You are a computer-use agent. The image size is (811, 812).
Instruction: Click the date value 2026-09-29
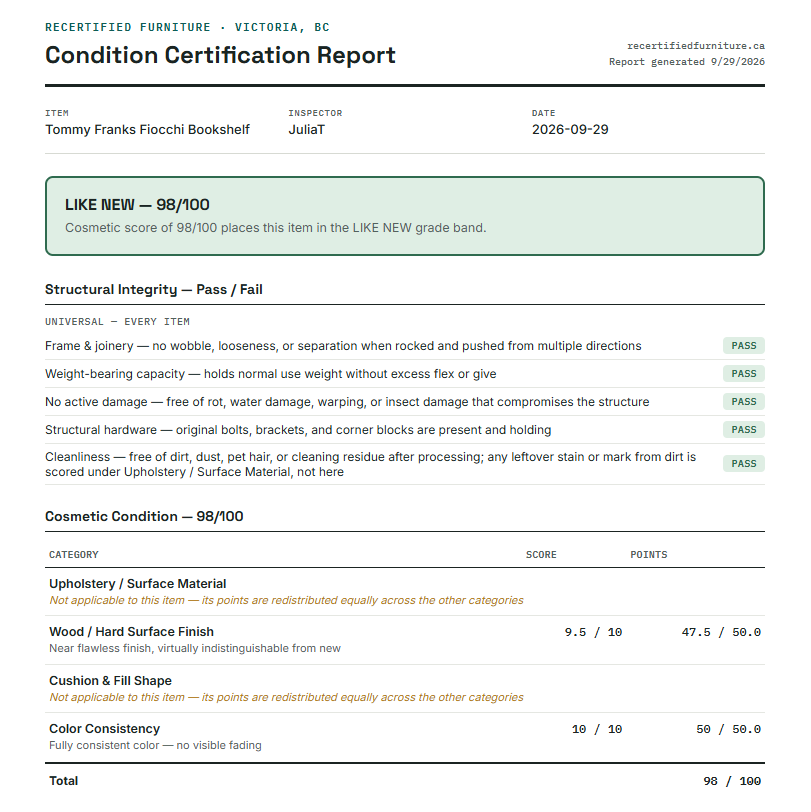pos(570,129)
